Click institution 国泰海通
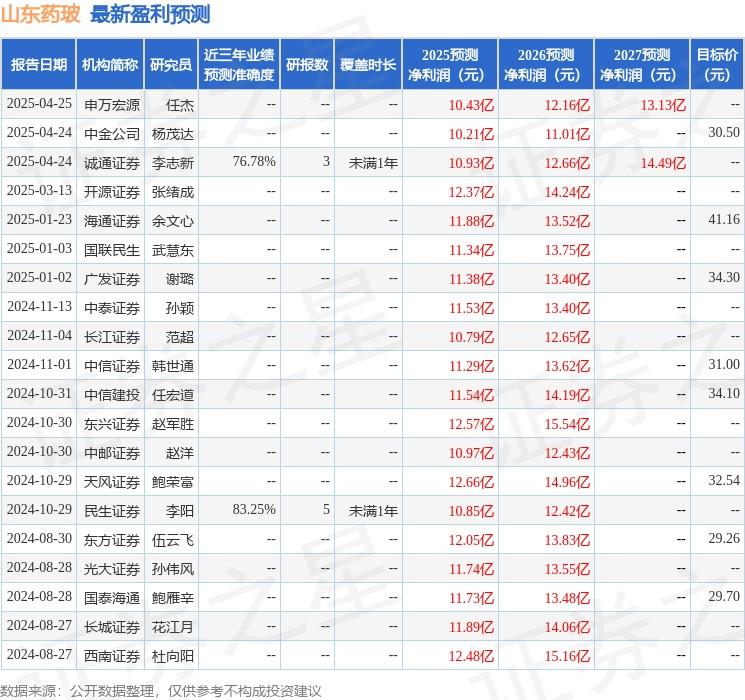Viewport: 745px width, 700px height. pyautogui.click(x=112, y=597)
